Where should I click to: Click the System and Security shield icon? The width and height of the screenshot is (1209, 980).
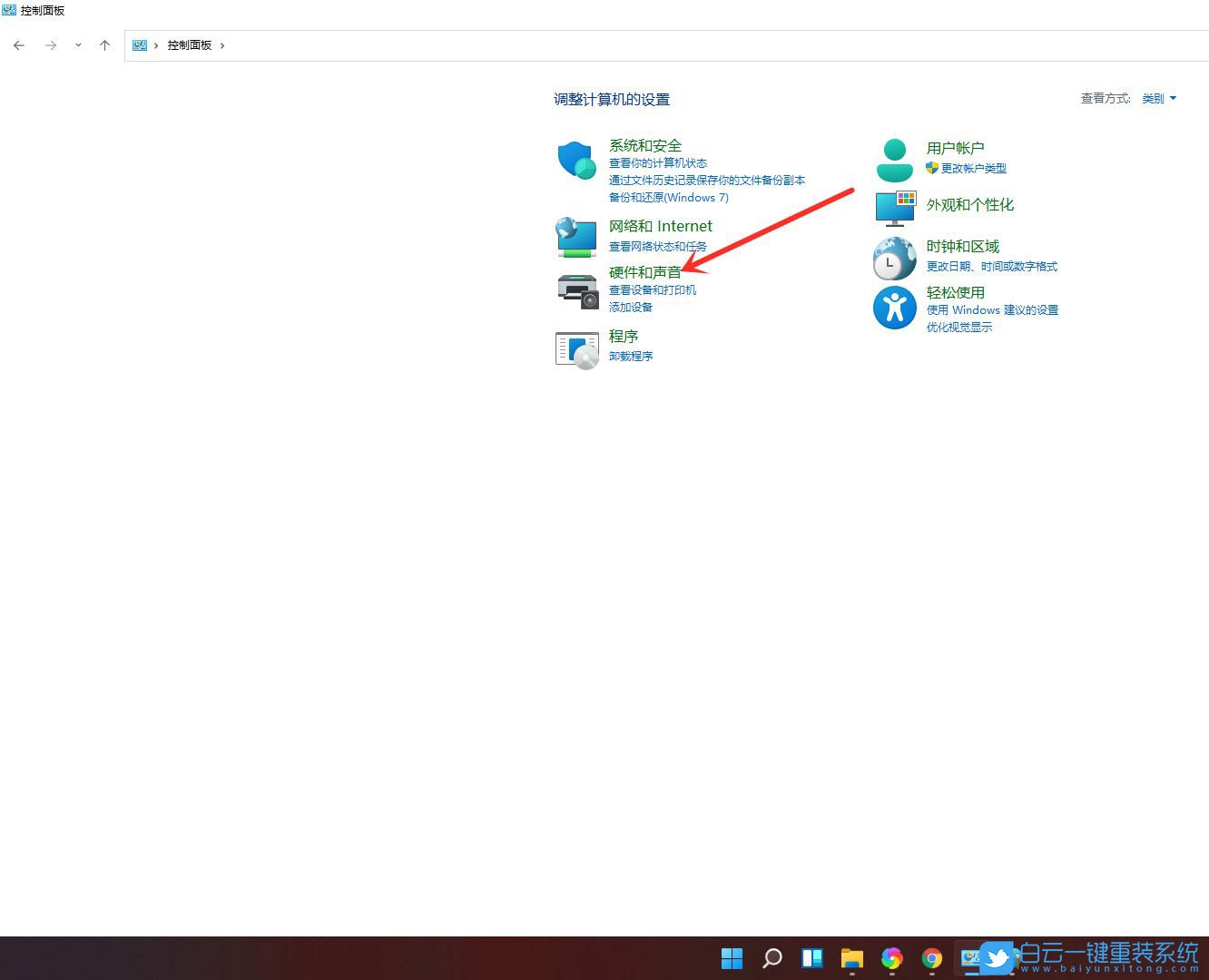click(576, 161)
